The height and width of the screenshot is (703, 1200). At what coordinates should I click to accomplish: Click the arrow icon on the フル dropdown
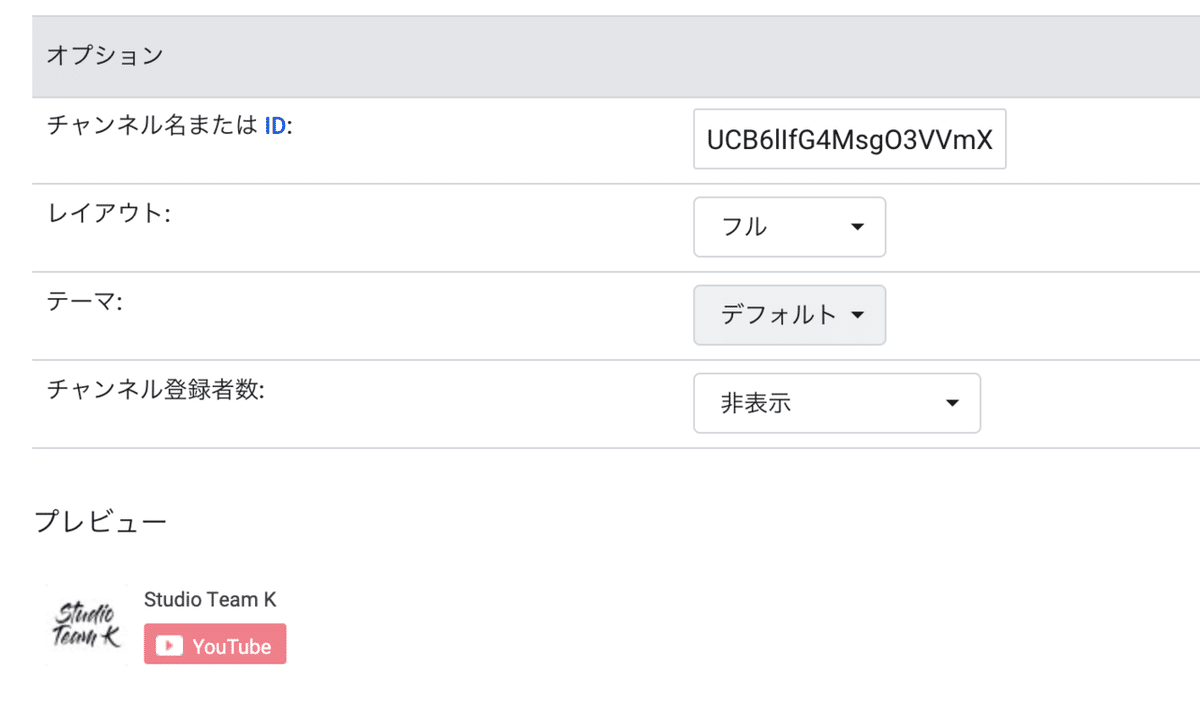(856, 227)
